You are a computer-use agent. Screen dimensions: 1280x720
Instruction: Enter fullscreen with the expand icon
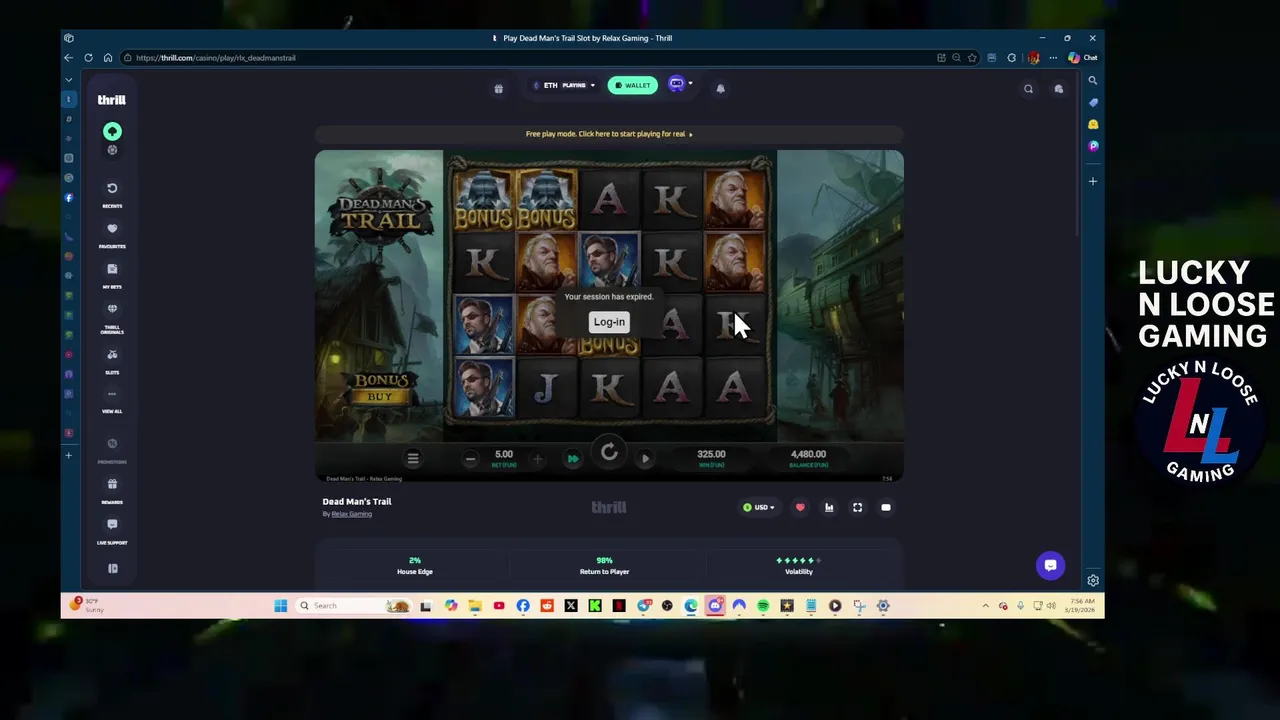pos(857,508)
